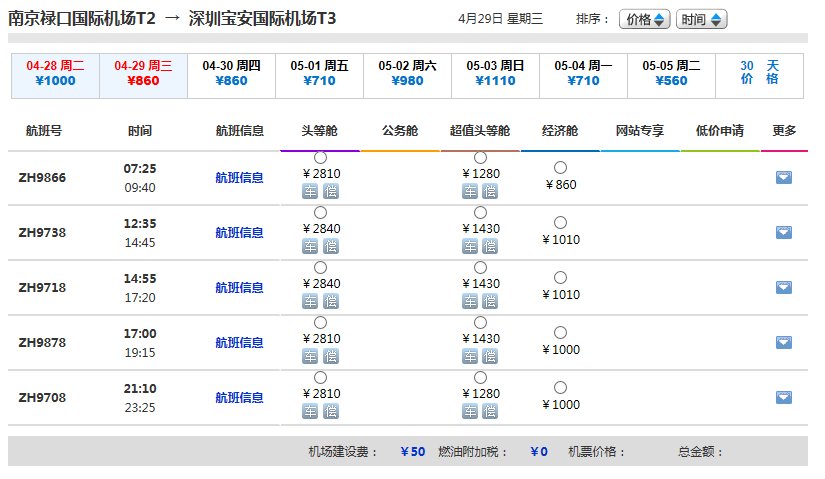
Task: Click the 车 icon under ZH9738 ¥1430 fare
Action: [470, 246]
